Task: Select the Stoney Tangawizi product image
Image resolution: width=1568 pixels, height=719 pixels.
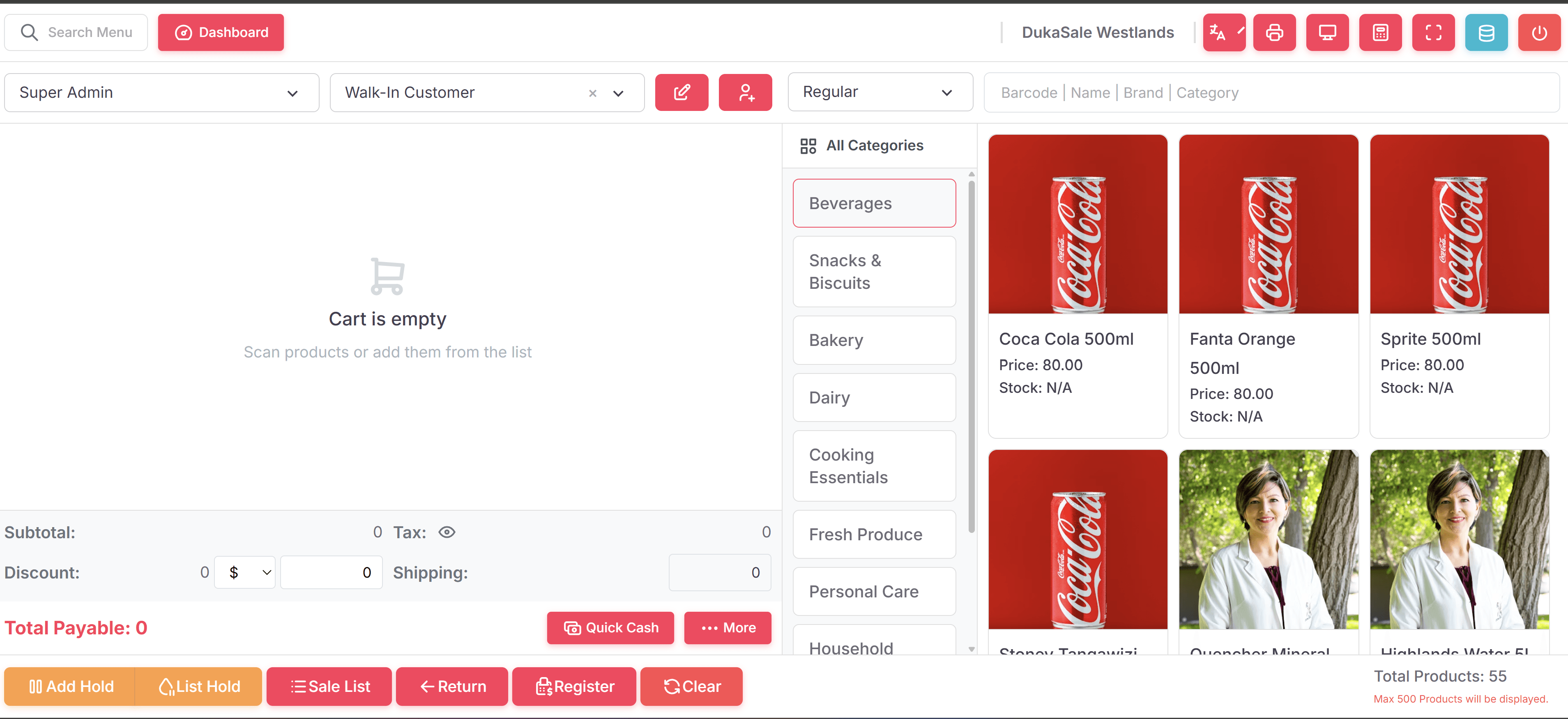Action: pyautogui.click(x=1078, y=539)
